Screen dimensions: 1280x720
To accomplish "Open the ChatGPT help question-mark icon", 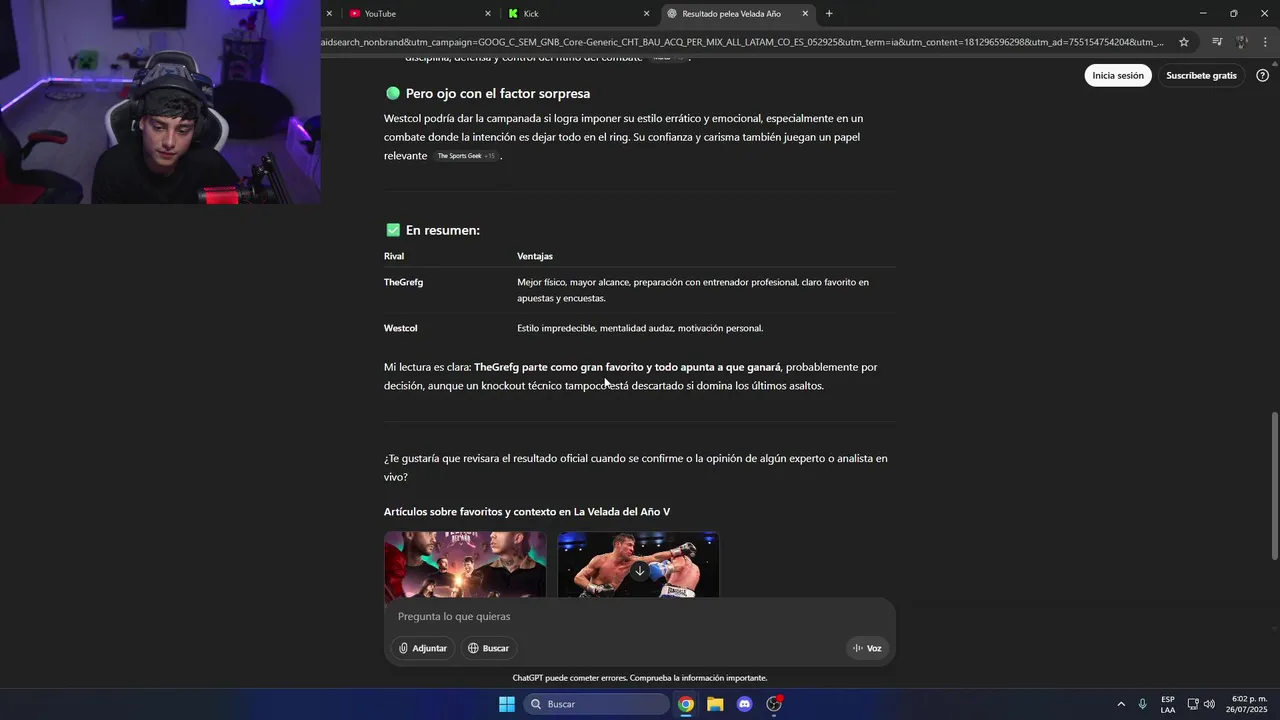I will click(1262, 75).
